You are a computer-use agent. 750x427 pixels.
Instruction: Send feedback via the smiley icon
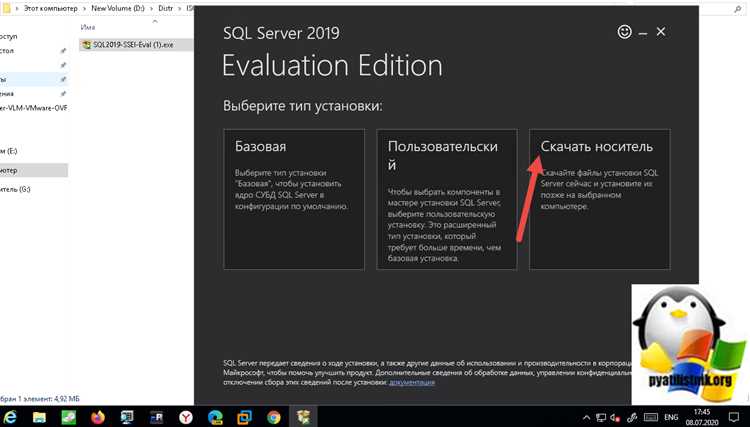pyautogui.click(x=624, y=32)
